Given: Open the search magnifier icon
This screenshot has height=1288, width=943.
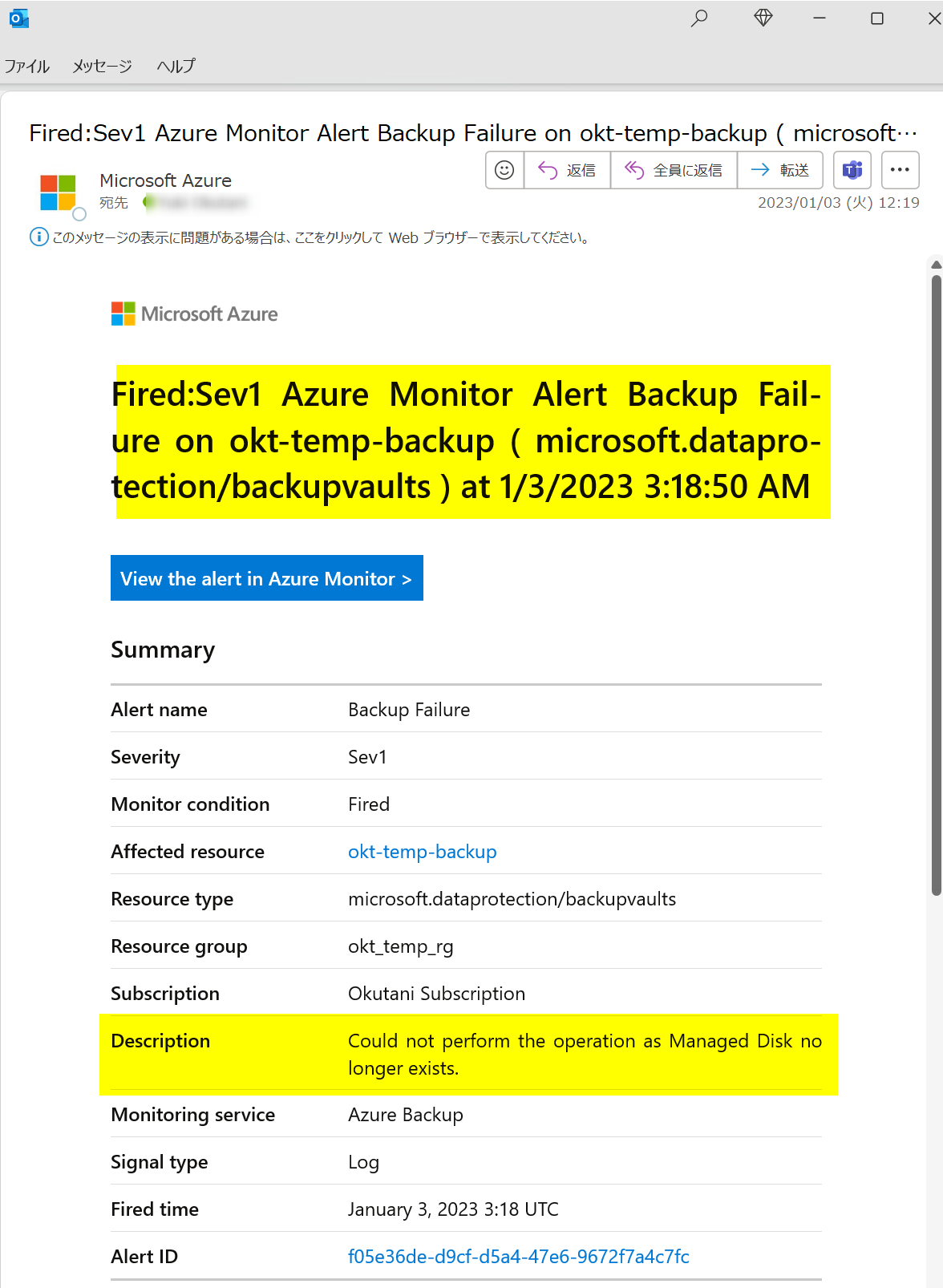Looking at the screenshot, I should (699, 18).
